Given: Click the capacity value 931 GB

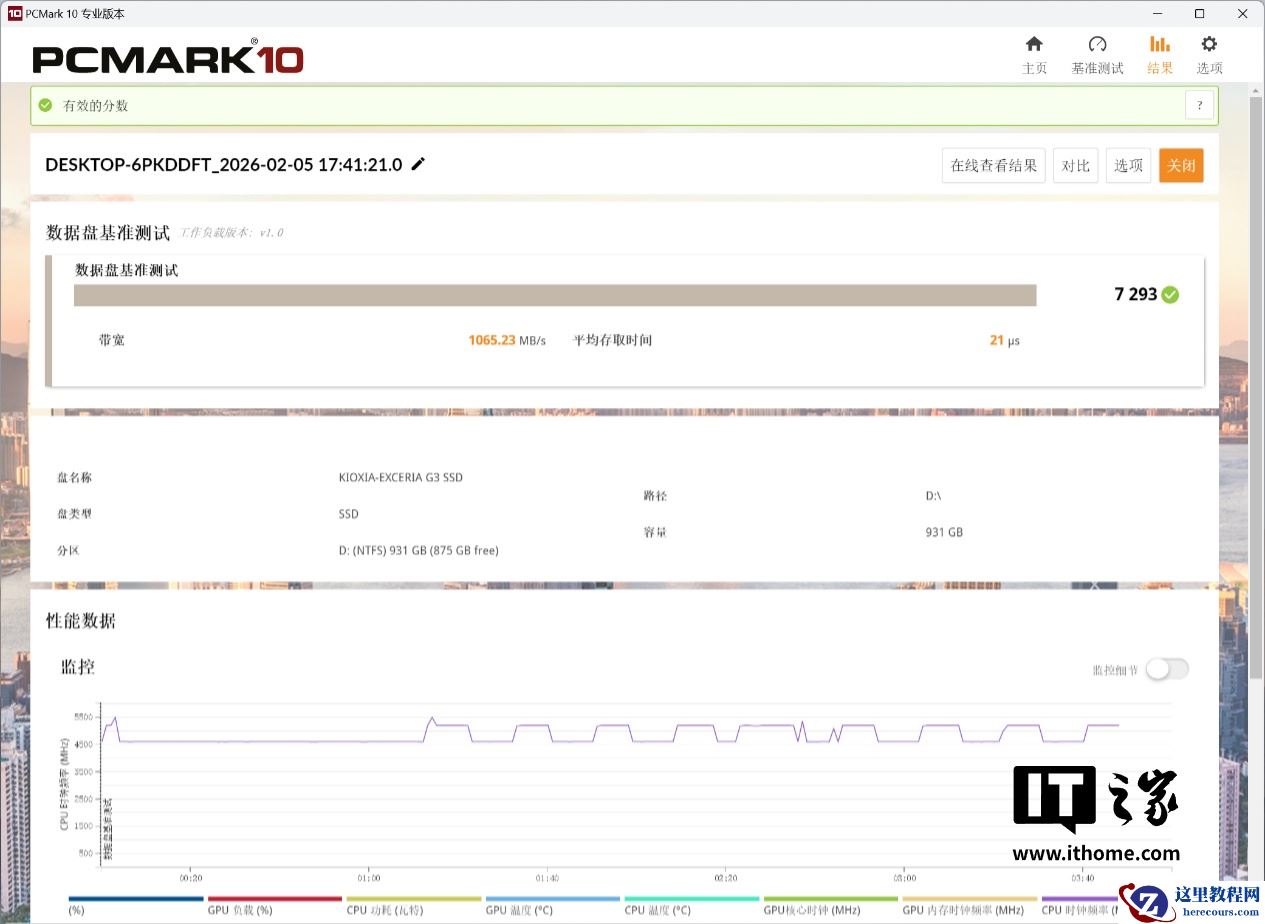Looking at the screenshot, I should [944, 533].
